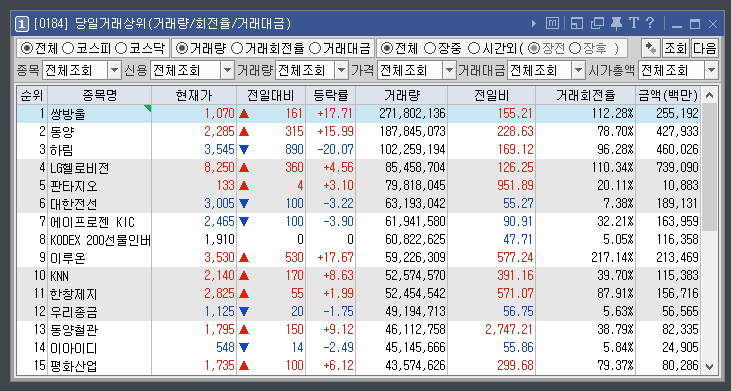
Task: Click the window layout icon in title bar
Action: tap(577, 23)
